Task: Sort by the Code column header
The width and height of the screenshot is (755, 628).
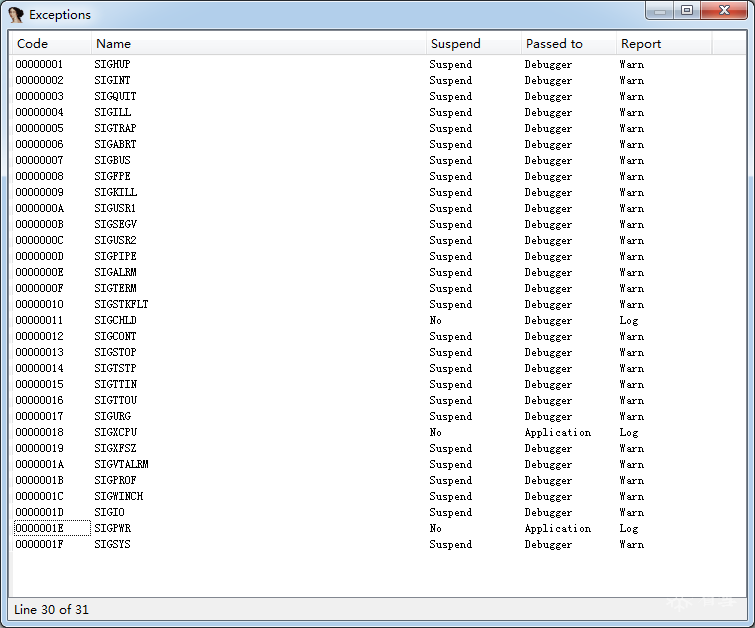Action: [51, 44]
